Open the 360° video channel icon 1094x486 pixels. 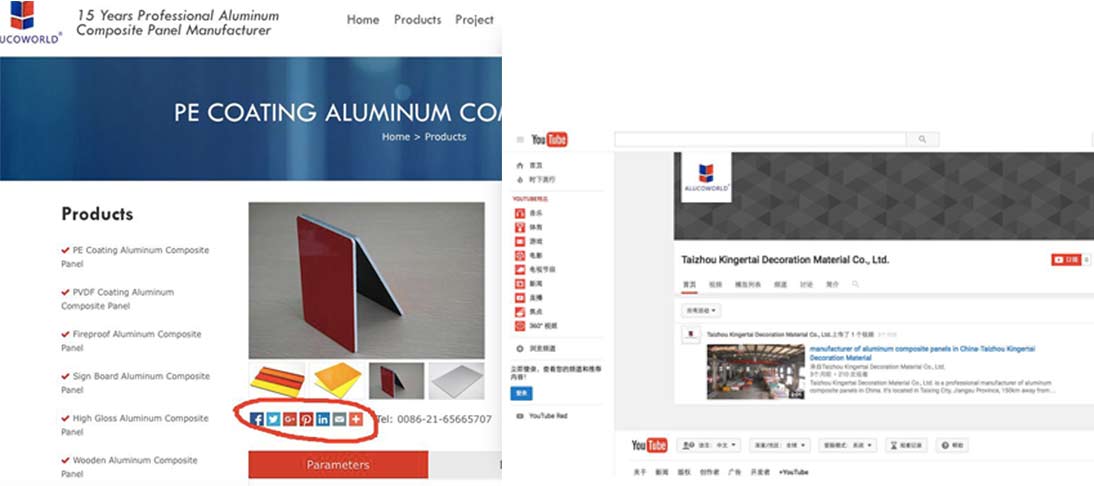(519, 326)
